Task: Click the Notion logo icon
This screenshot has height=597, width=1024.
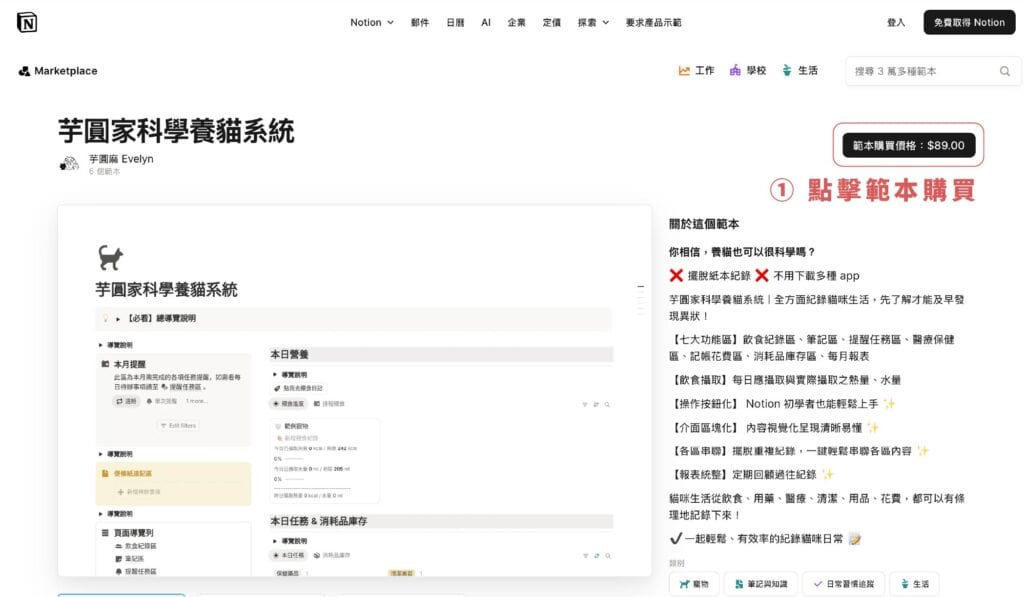Action: pos(27,22)
